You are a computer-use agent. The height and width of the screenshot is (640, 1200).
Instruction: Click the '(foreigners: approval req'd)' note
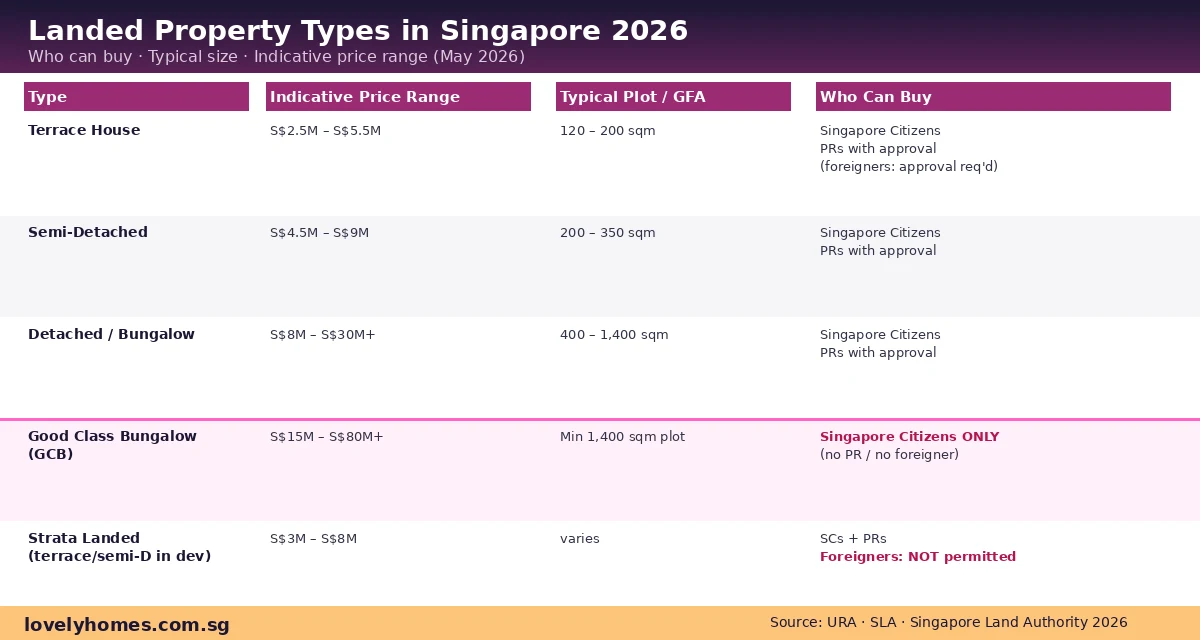(909, 167)
